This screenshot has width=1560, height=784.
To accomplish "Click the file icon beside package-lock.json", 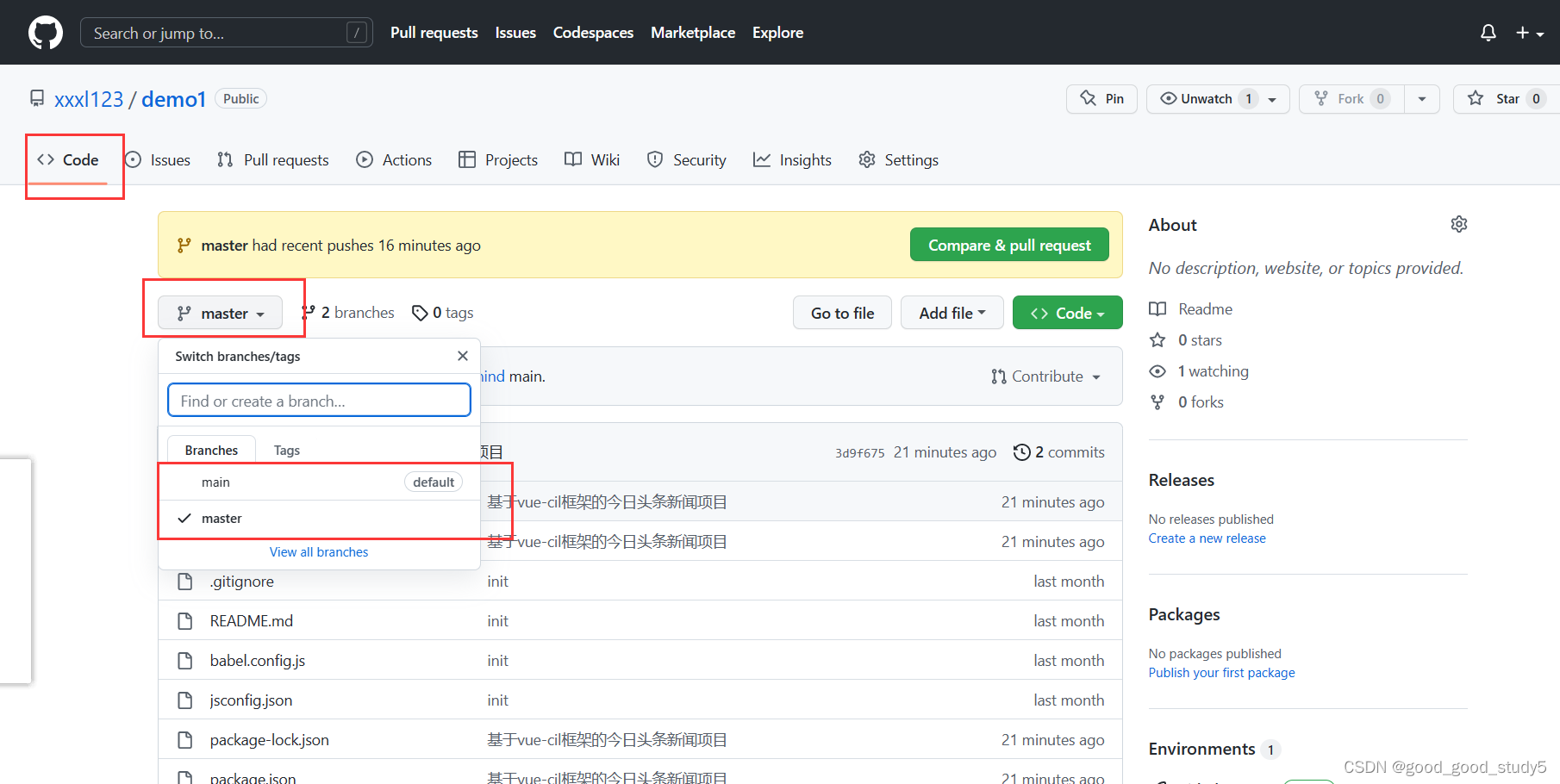I will coord(184,740).
